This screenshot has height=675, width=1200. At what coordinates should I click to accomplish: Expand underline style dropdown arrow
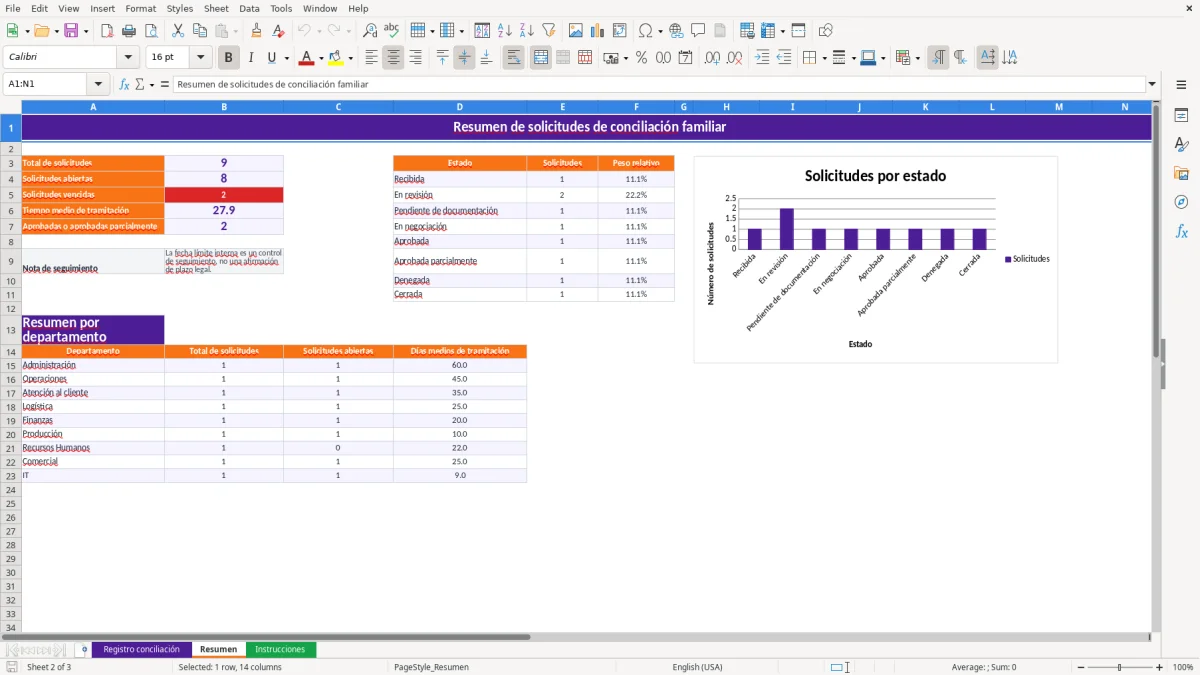pos(286,58)
